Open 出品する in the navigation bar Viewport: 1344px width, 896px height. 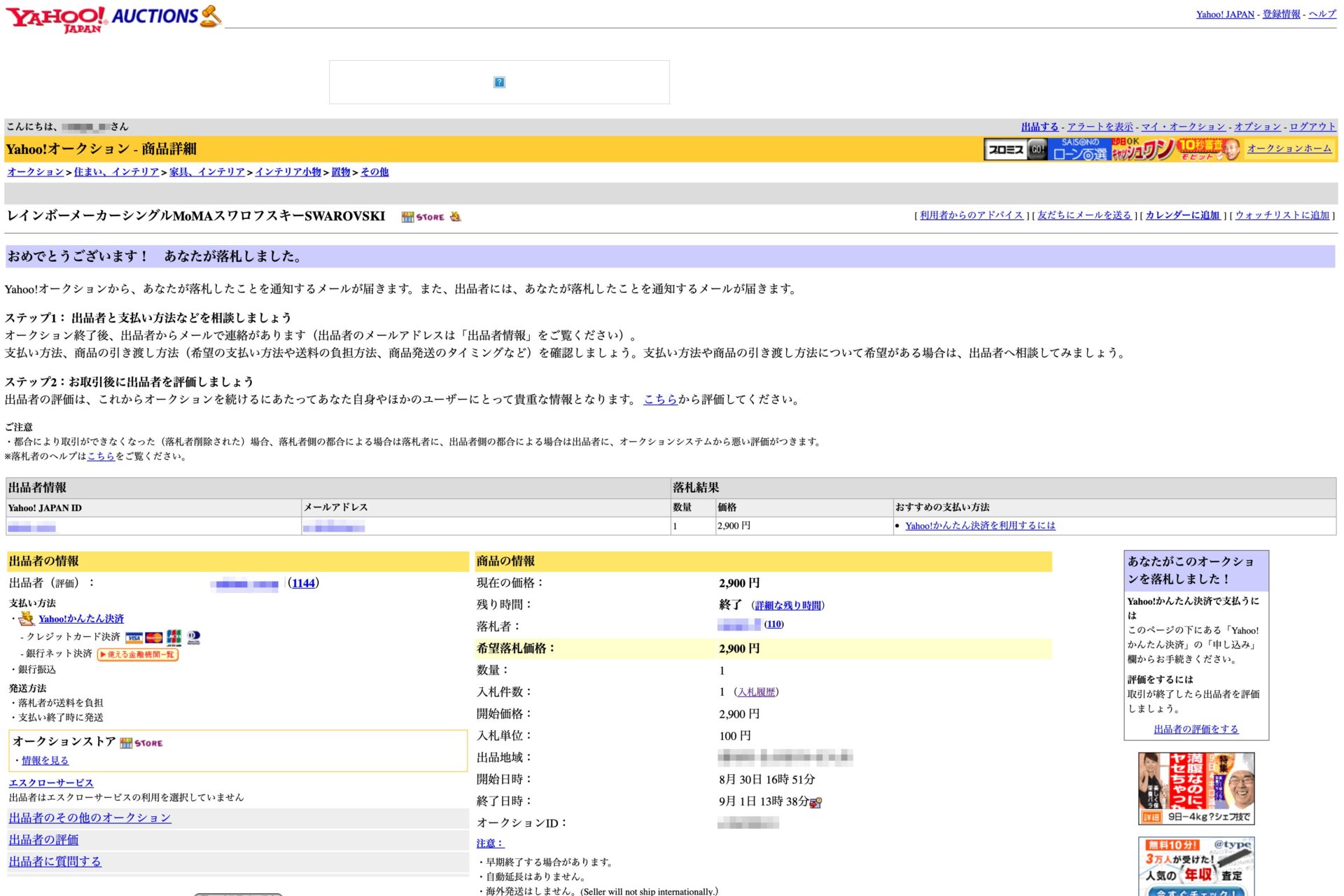[x=1039, y=127]
